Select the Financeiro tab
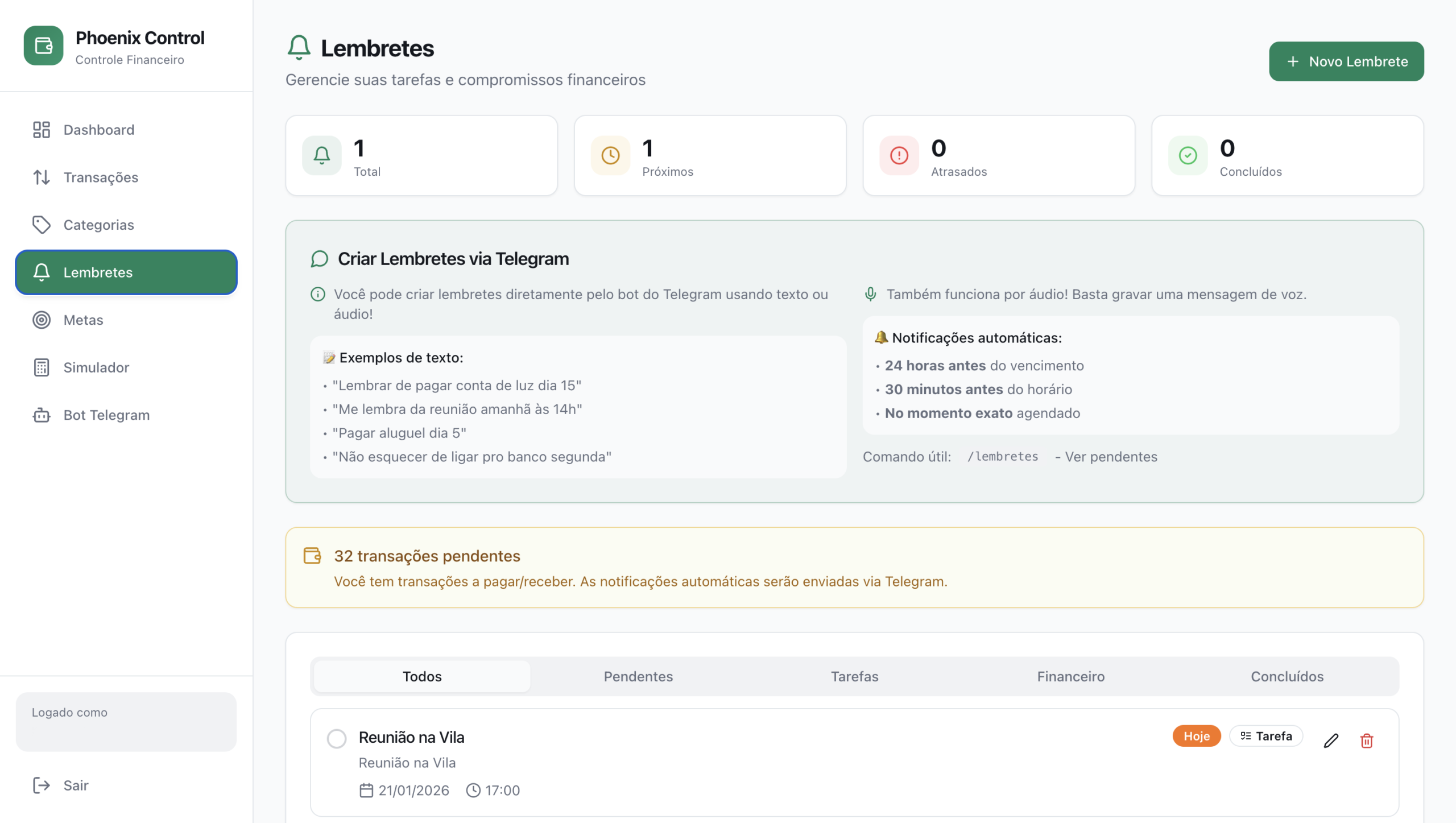1456x823 pixels. 1071,676
